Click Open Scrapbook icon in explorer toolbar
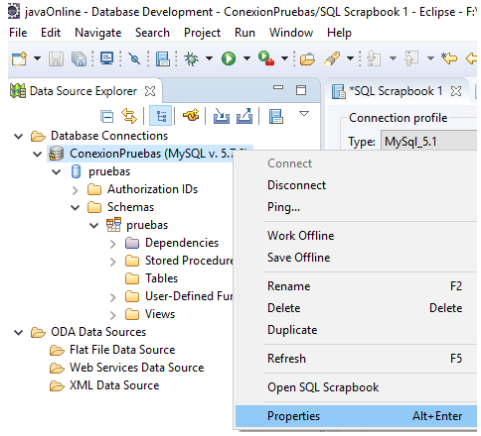481x436 pixels. [x=276, y=117]
